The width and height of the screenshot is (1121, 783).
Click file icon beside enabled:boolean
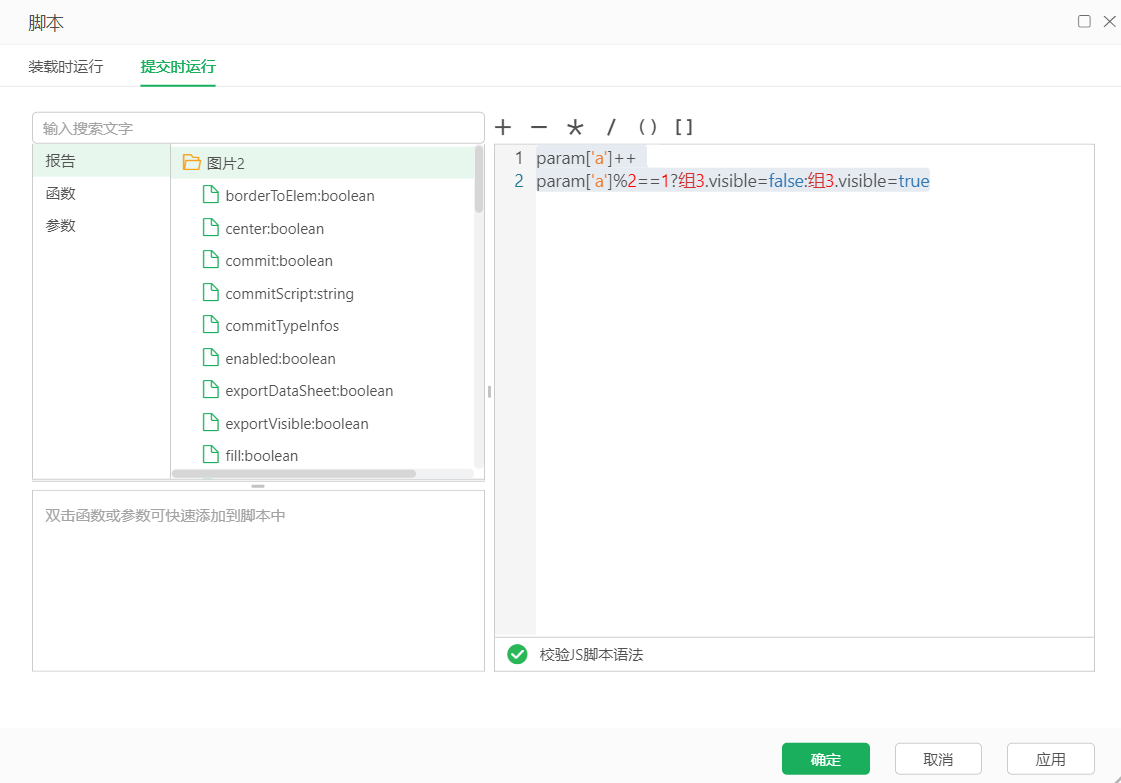210,358
